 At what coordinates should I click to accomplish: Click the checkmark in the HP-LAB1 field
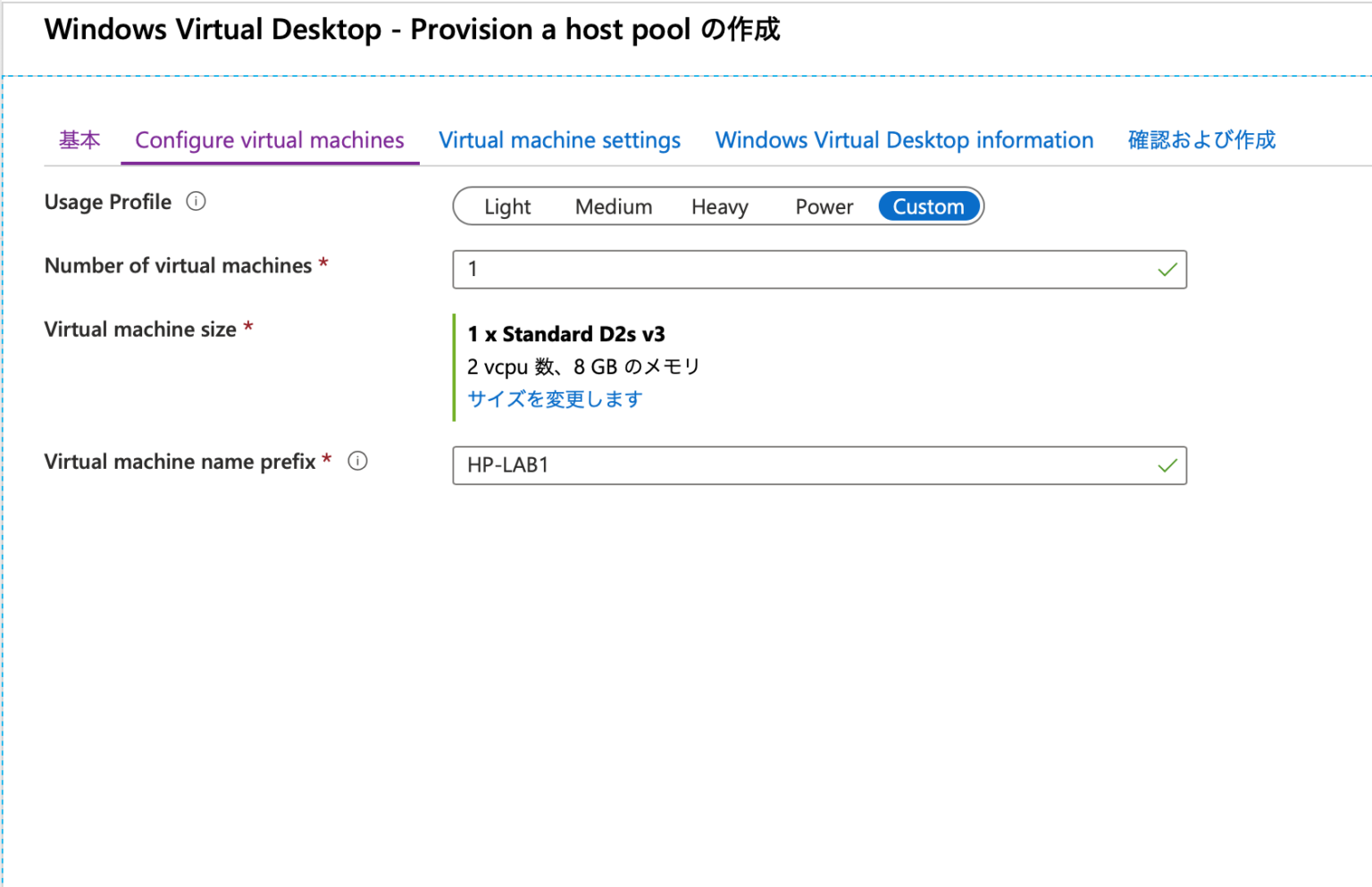click(1167, 465)
